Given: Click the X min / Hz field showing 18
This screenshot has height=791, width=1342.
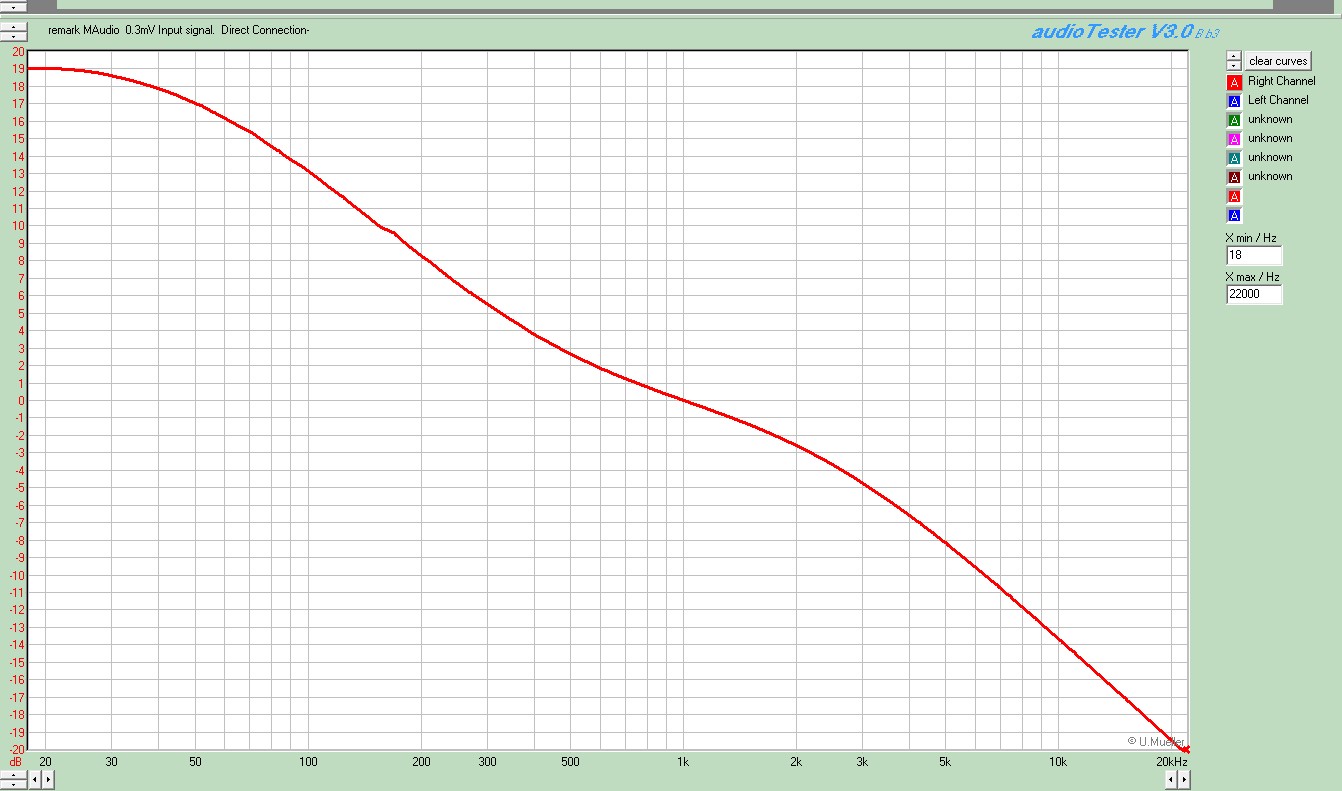Looking at the screenshot, I should pyautogui.click(x=1254, y=255).
